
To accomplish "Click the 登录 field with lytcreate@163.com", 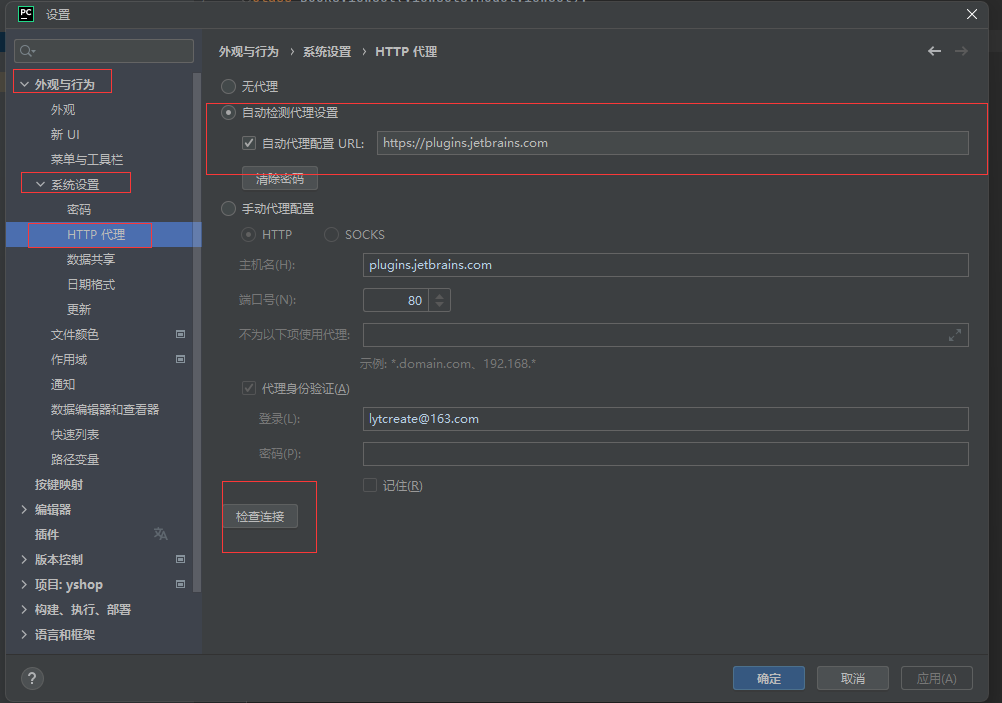I will [x=665, y=419].
